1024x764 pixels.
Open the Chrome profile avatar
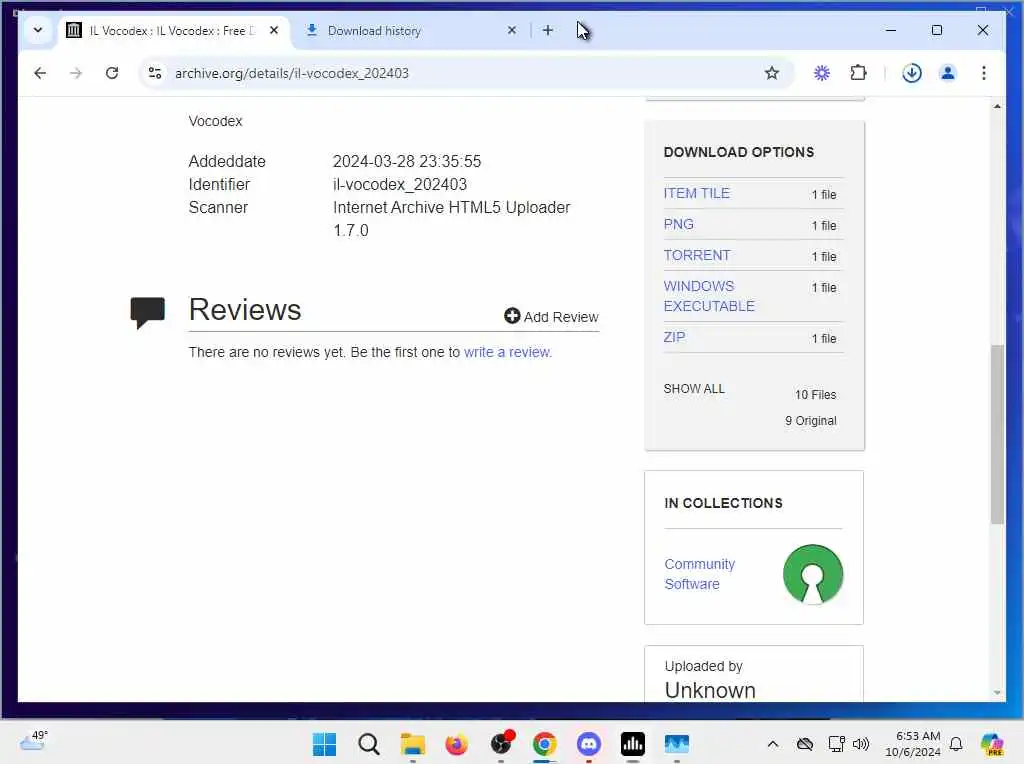(x=948, y=73)
